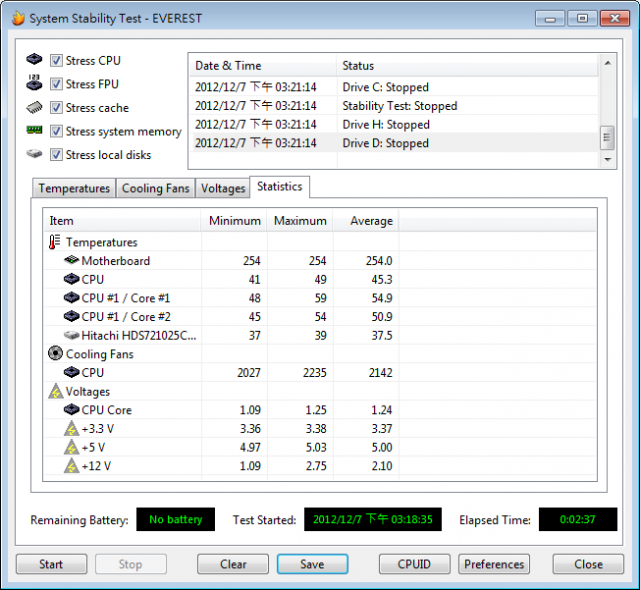The width and height of the screenshot is (640, 590).
Task: Switch to the Temperatures tab
Action: coord(74,188)
